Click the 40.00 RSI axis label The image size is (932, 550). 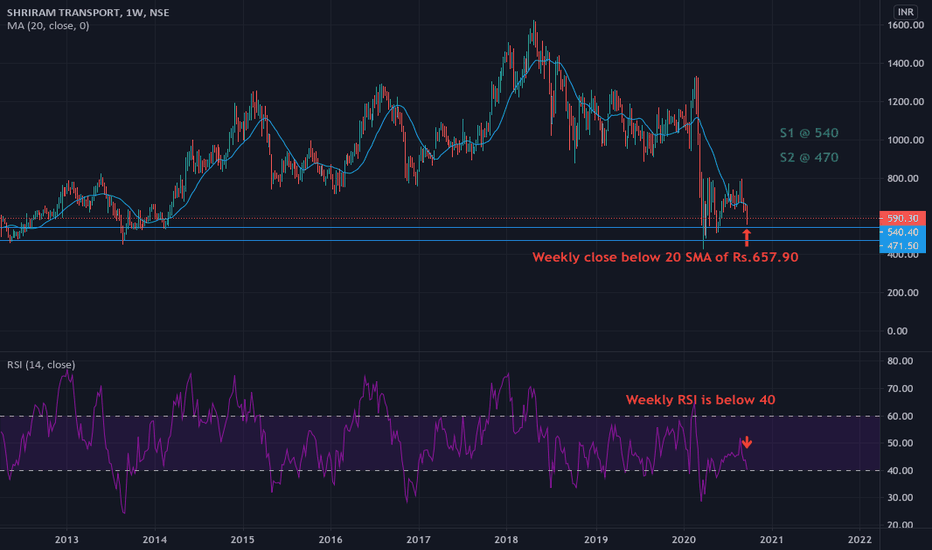900,470
